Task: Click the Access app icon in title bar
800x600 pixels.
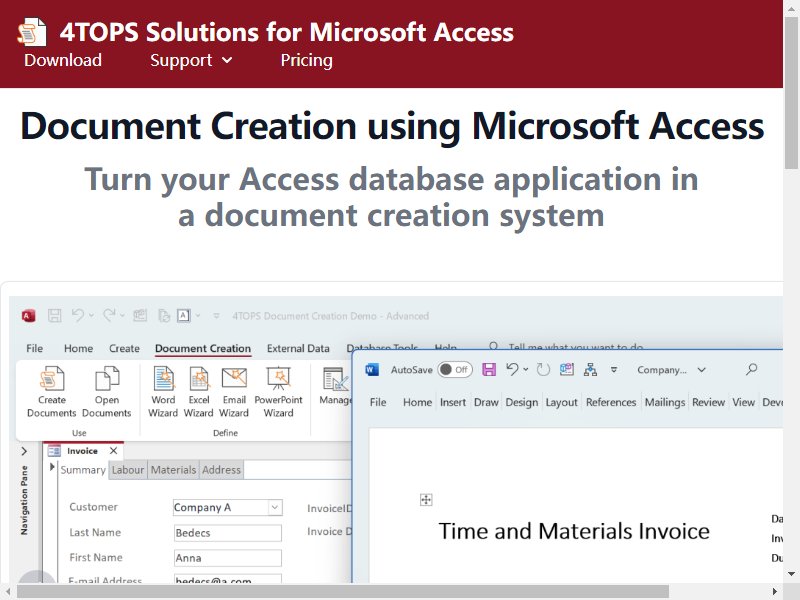Action: [29, 316]
